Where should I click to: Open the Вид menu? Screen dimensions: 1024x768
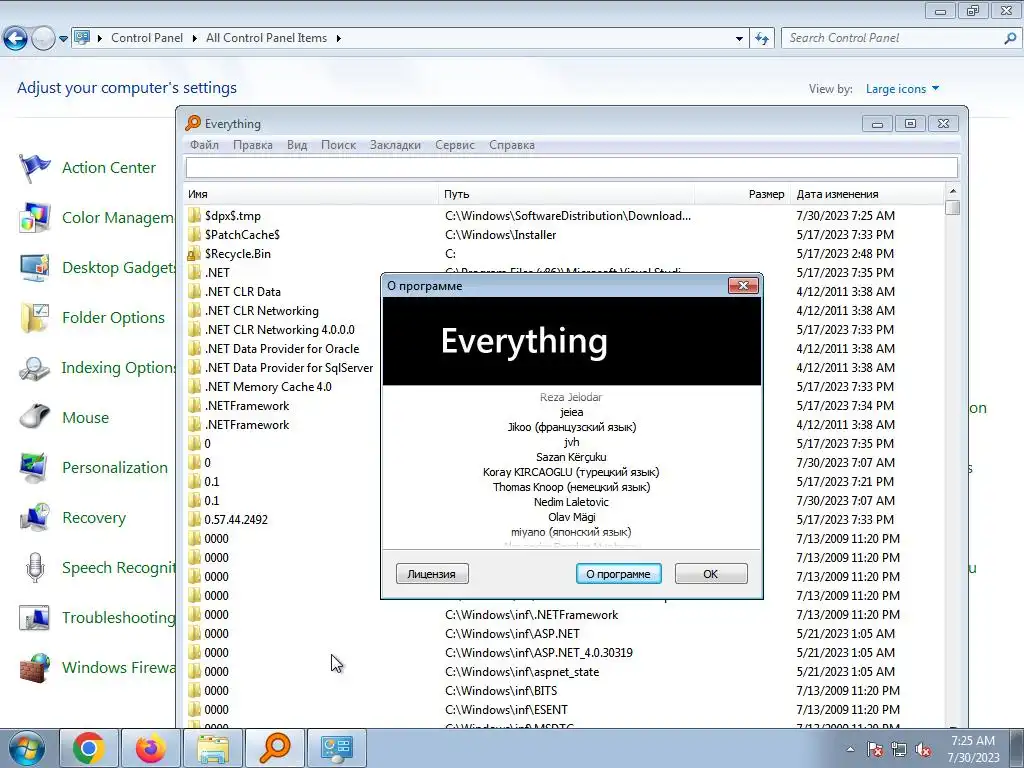click(x=296, y=145)
